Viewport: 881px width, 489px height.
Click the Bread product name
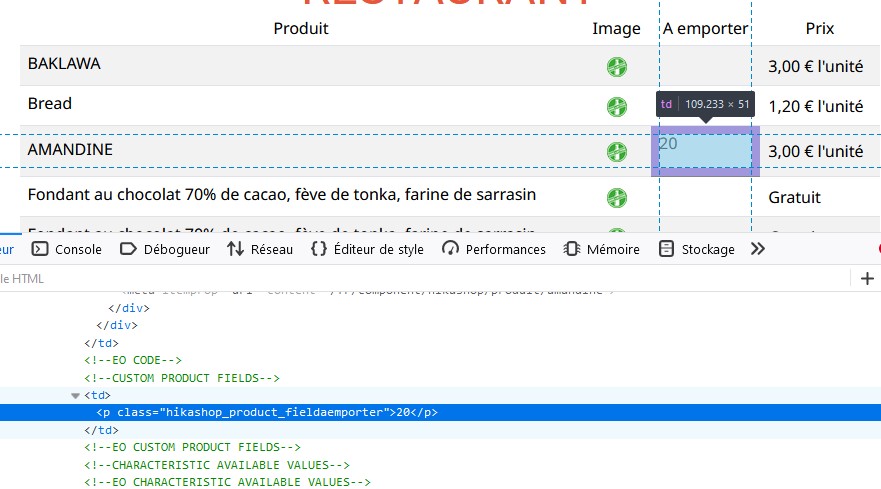(x=50, y=104)
